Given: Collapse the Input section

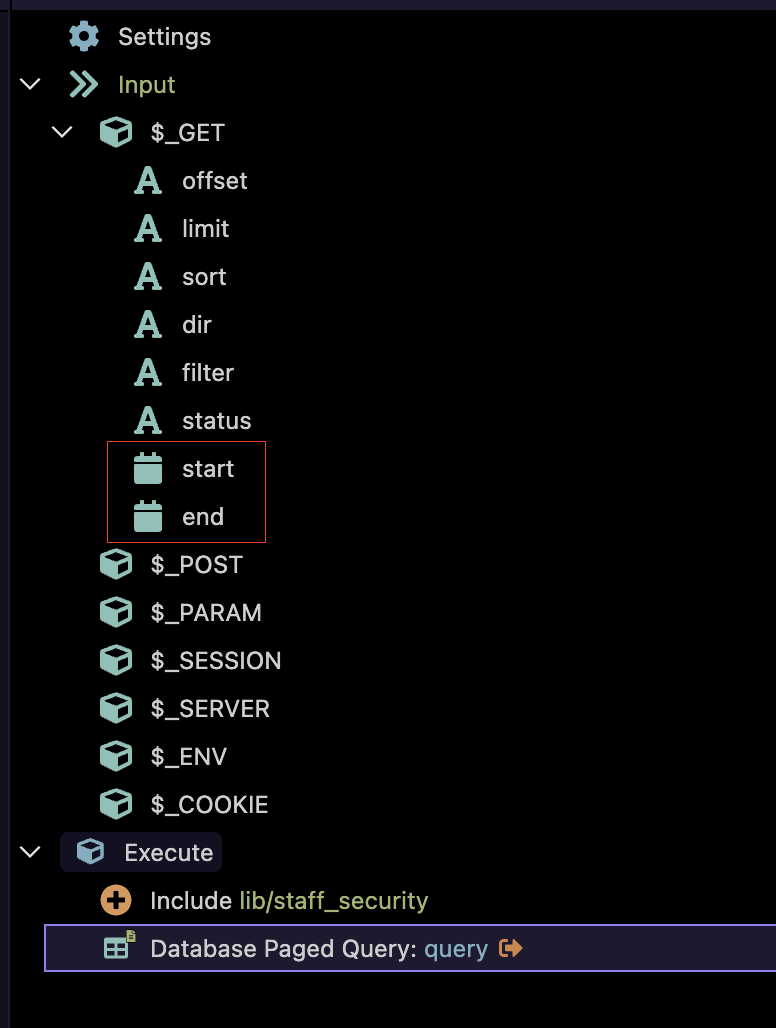Looking at the screenshot, I should pos(31,85).
